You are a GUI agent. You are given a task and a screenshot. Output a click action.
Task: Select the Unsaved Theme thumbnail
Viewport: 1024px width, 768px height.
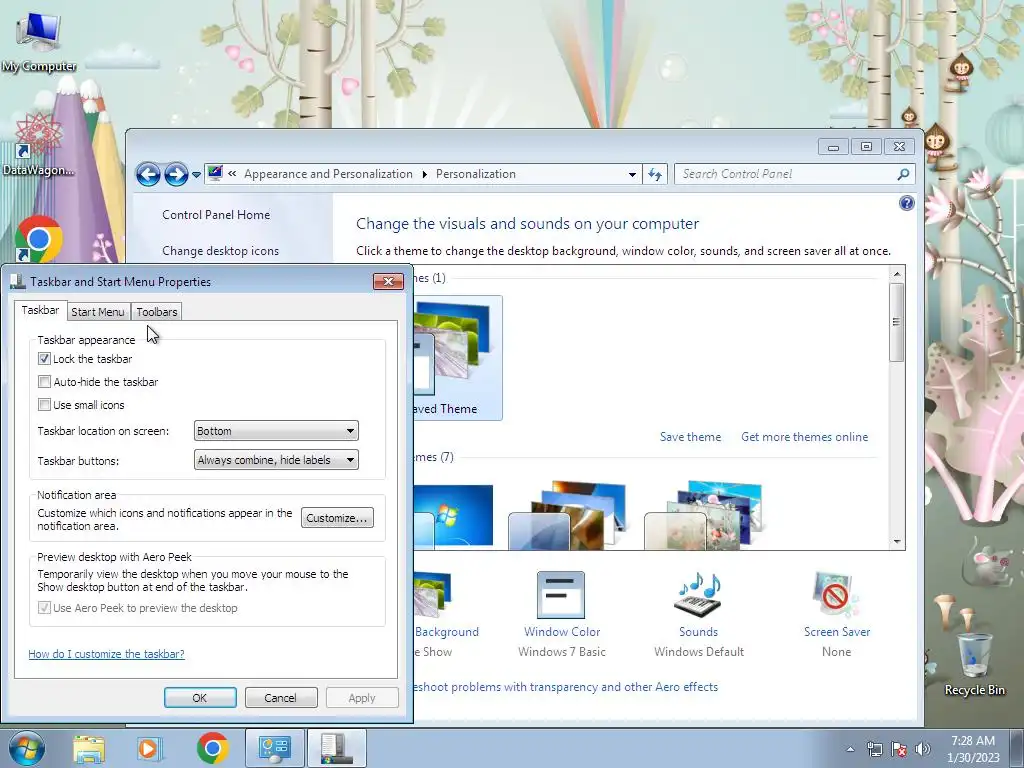click(457, 357)
